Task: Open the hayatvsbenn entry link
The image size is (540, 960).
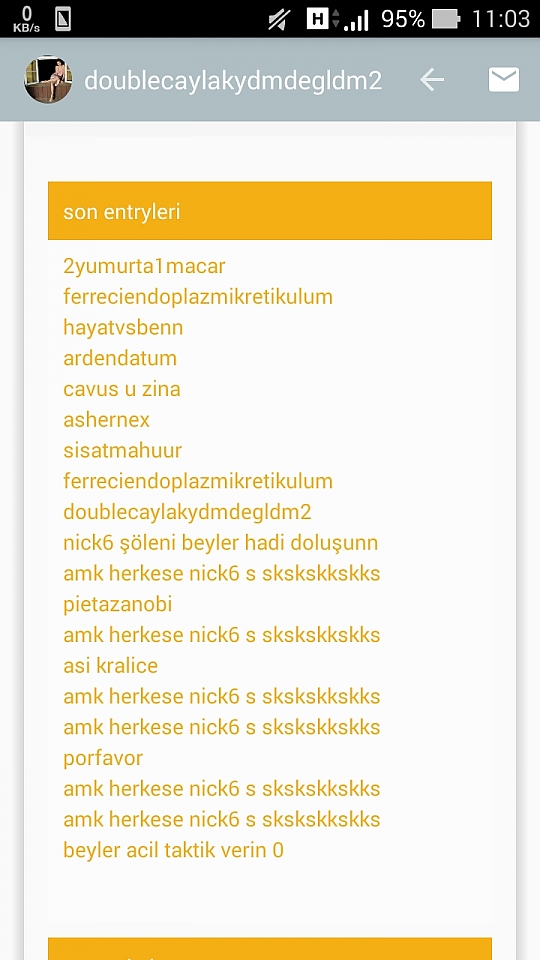Action: click(x=123, y=328)
